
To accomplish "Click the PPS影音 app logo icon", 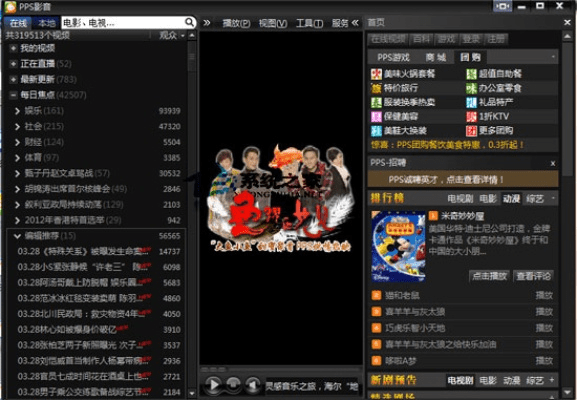I will point(10,7).
